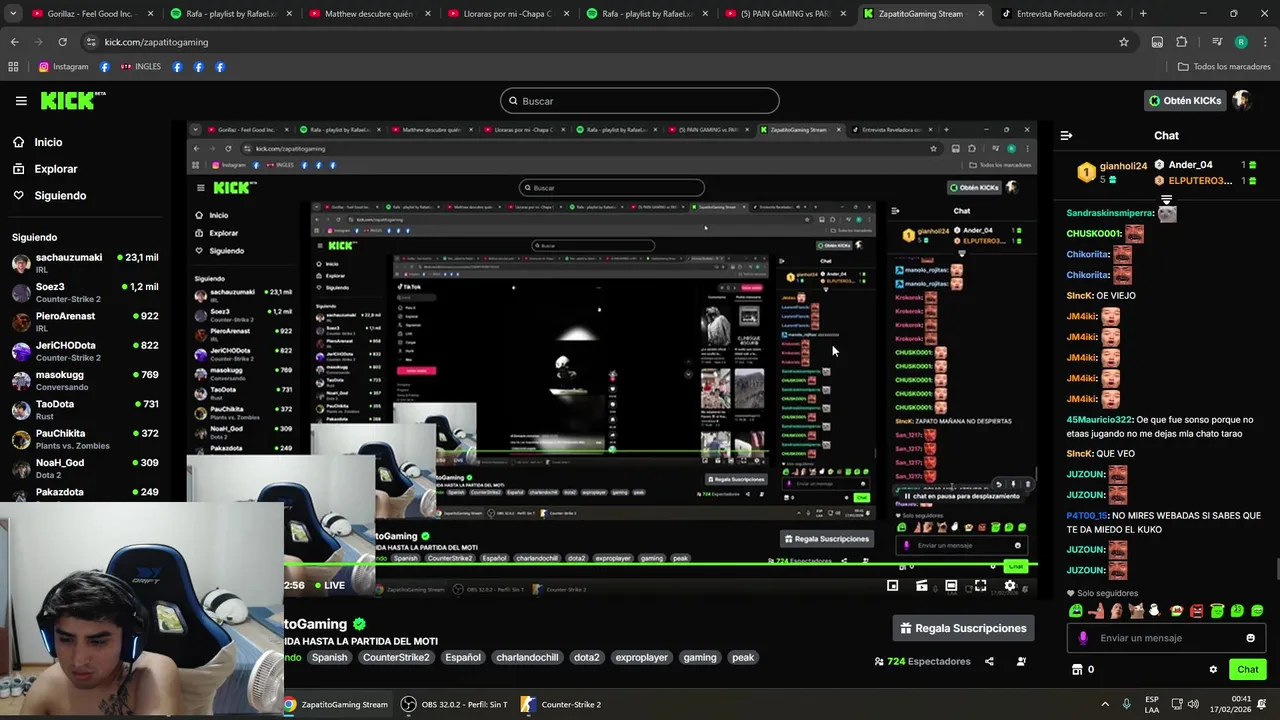Screen dimensions: 1280x720
Task: Create a clip with clapperboard icon
Action: [922, 586]
